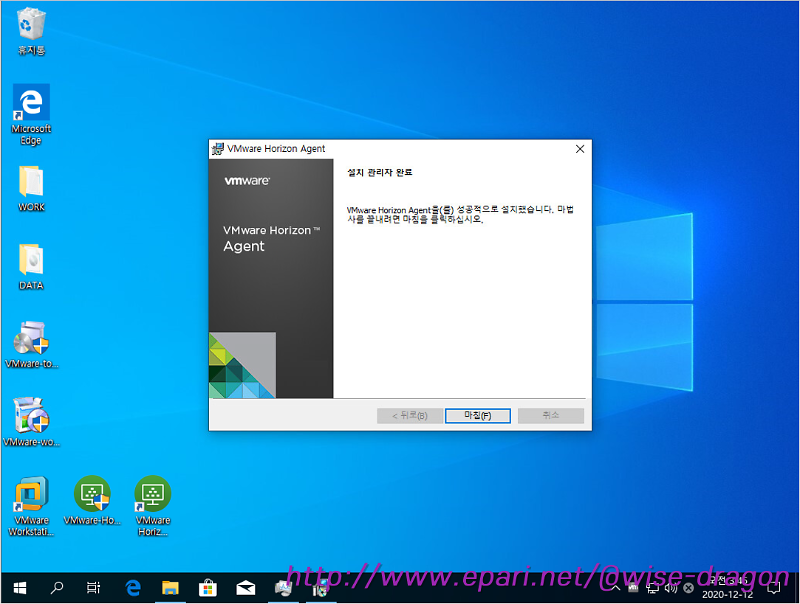Open the Windows Start menu

pyautogui.click(x=20, y=588)
